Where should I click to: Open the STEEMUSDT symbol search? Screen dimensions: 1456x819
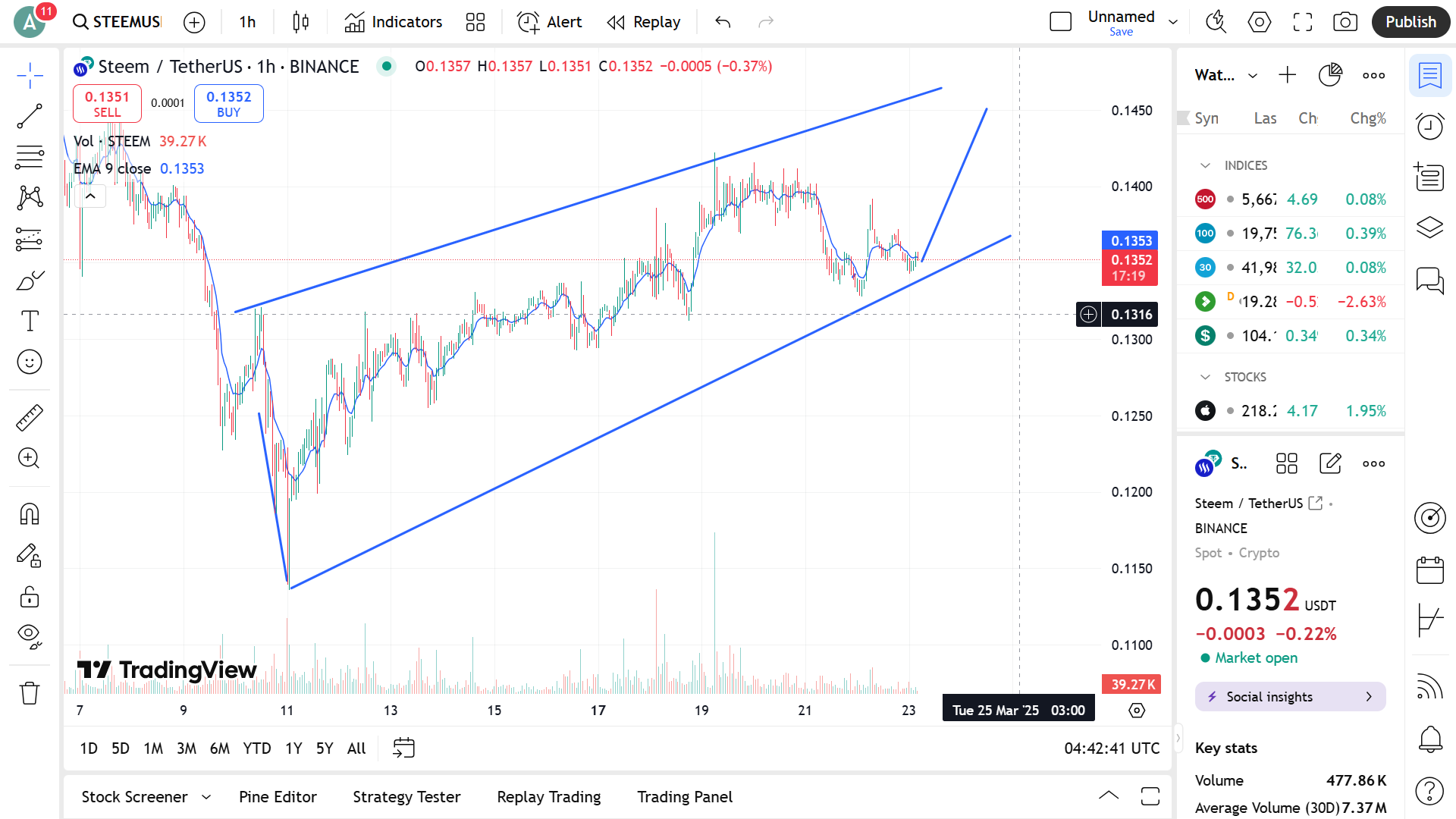coord(117,22)
